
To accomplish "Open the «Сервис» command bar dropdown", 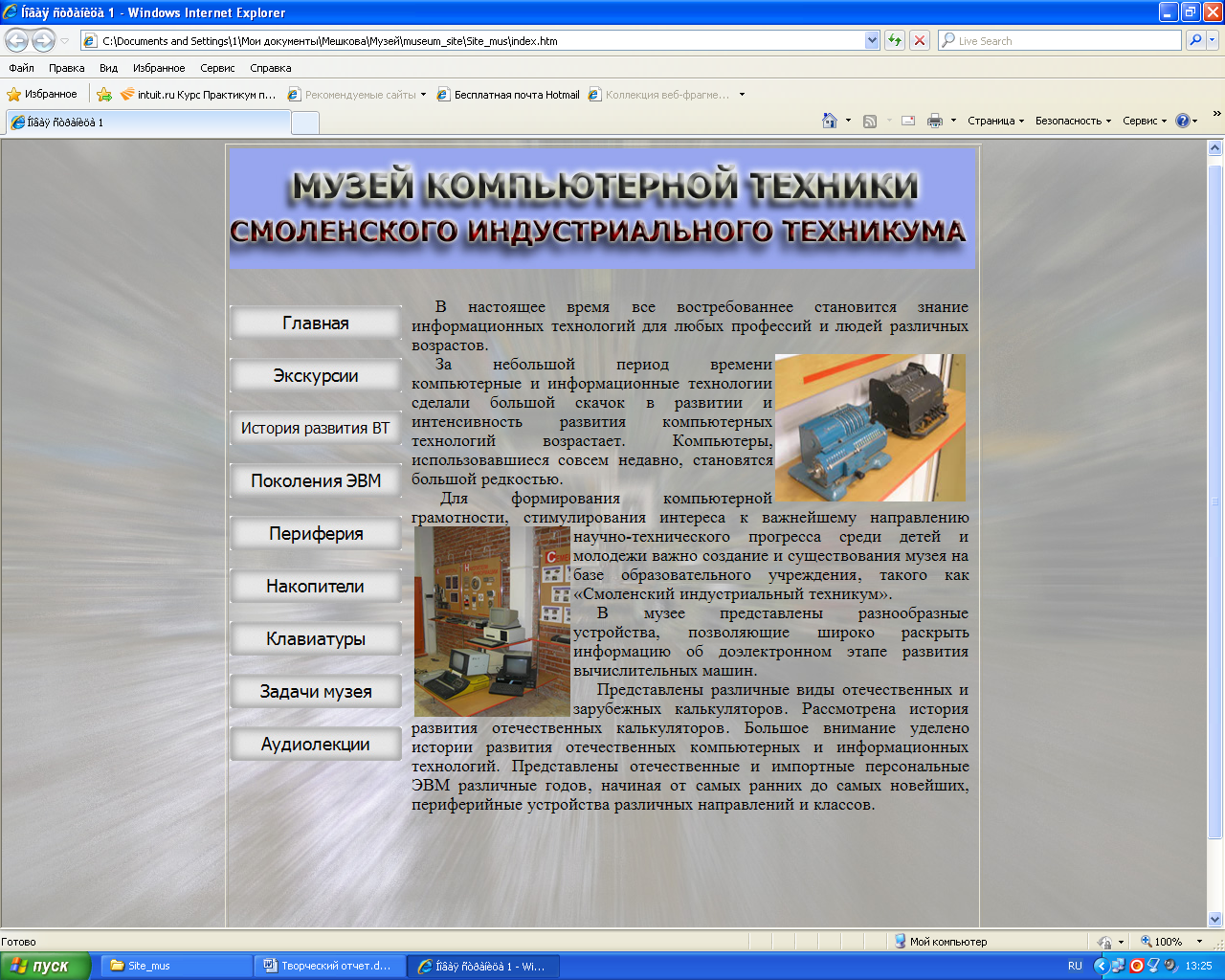I will point(1145,121).
